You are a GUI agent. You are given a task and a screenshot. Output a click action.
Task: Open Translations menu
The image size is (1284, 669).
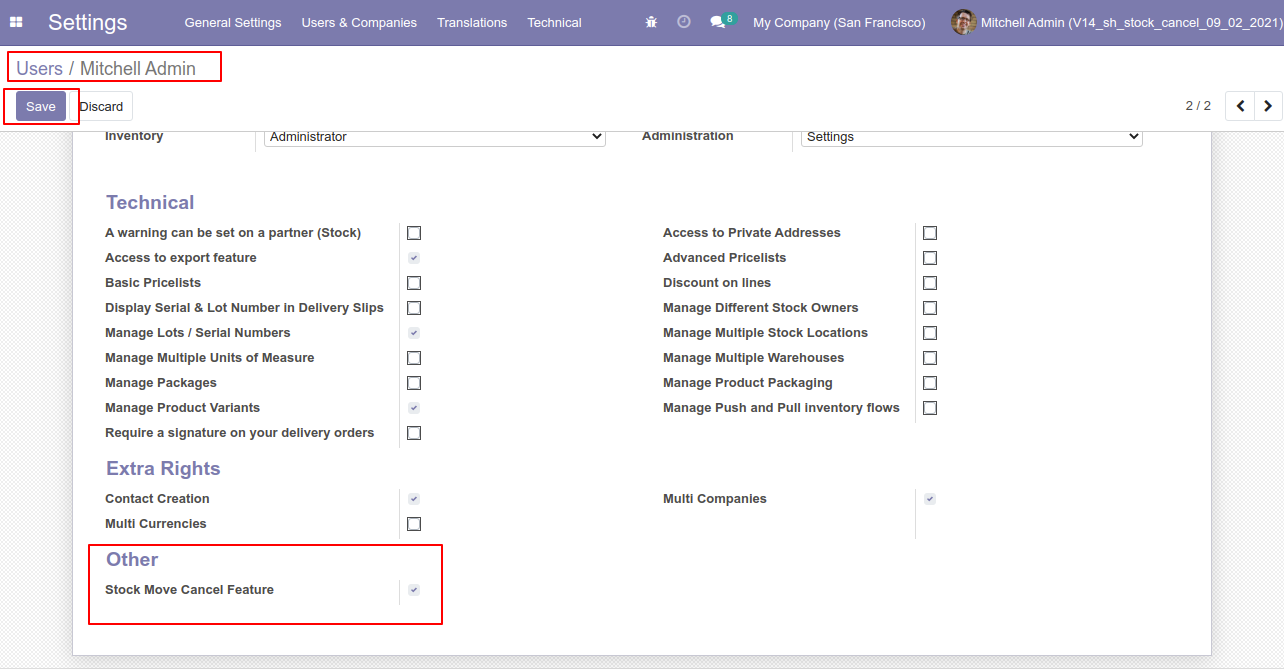(472, 22)
